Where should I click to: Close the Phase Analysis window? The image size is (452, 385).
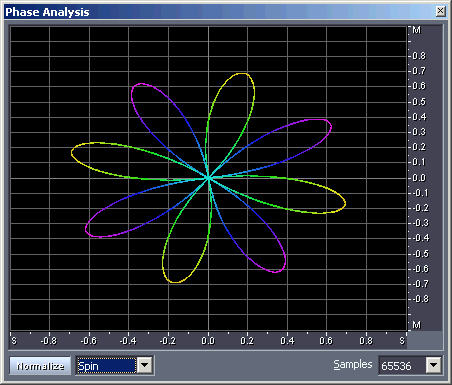click(x=440, y=11)
